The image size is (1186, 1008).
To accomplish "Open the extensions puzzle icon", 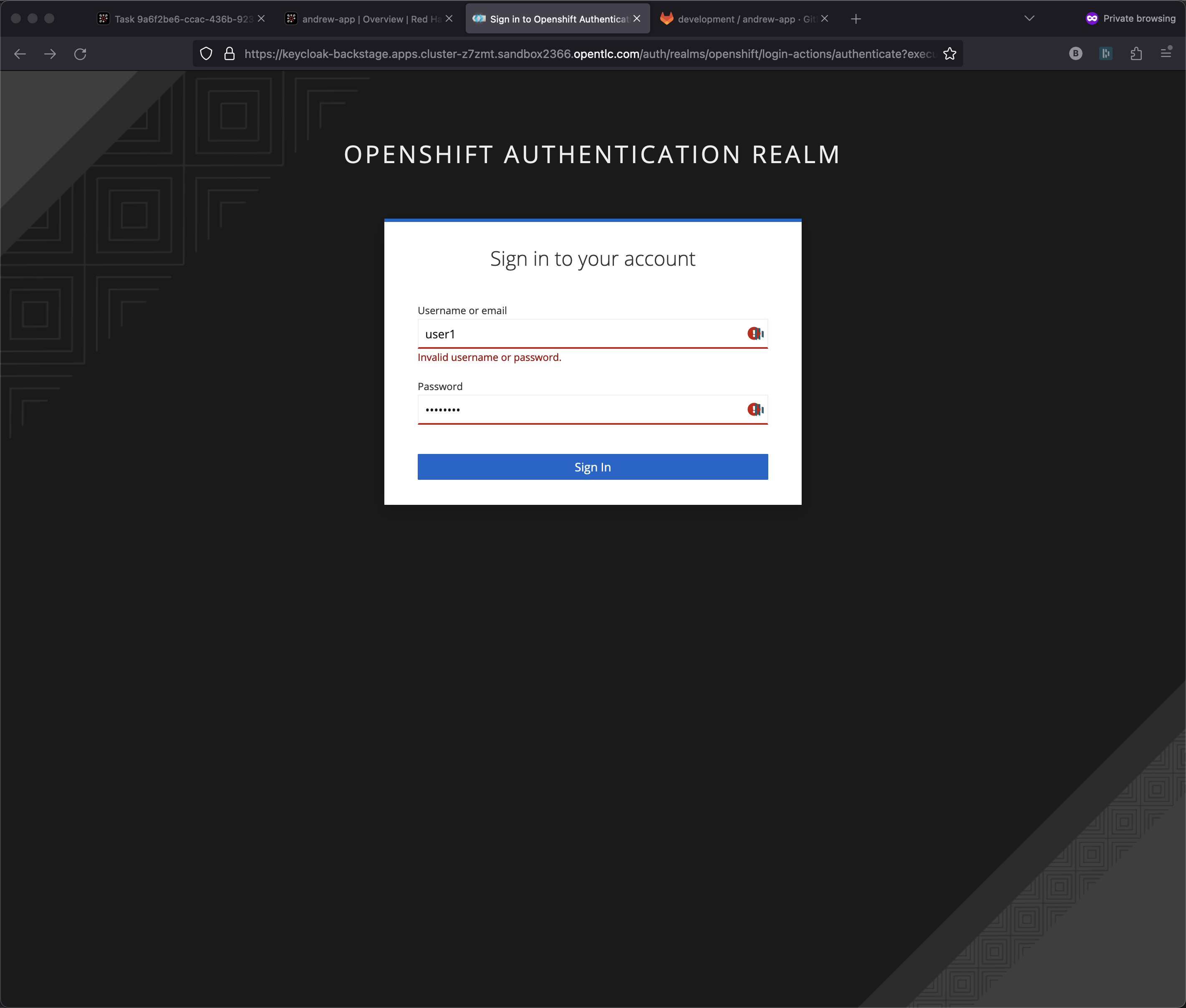I will pos(1136,54).
